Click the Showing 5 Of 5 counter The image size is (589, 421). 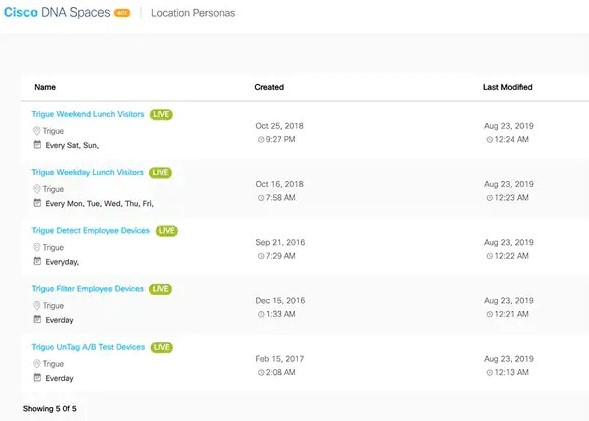pos(50,409)
